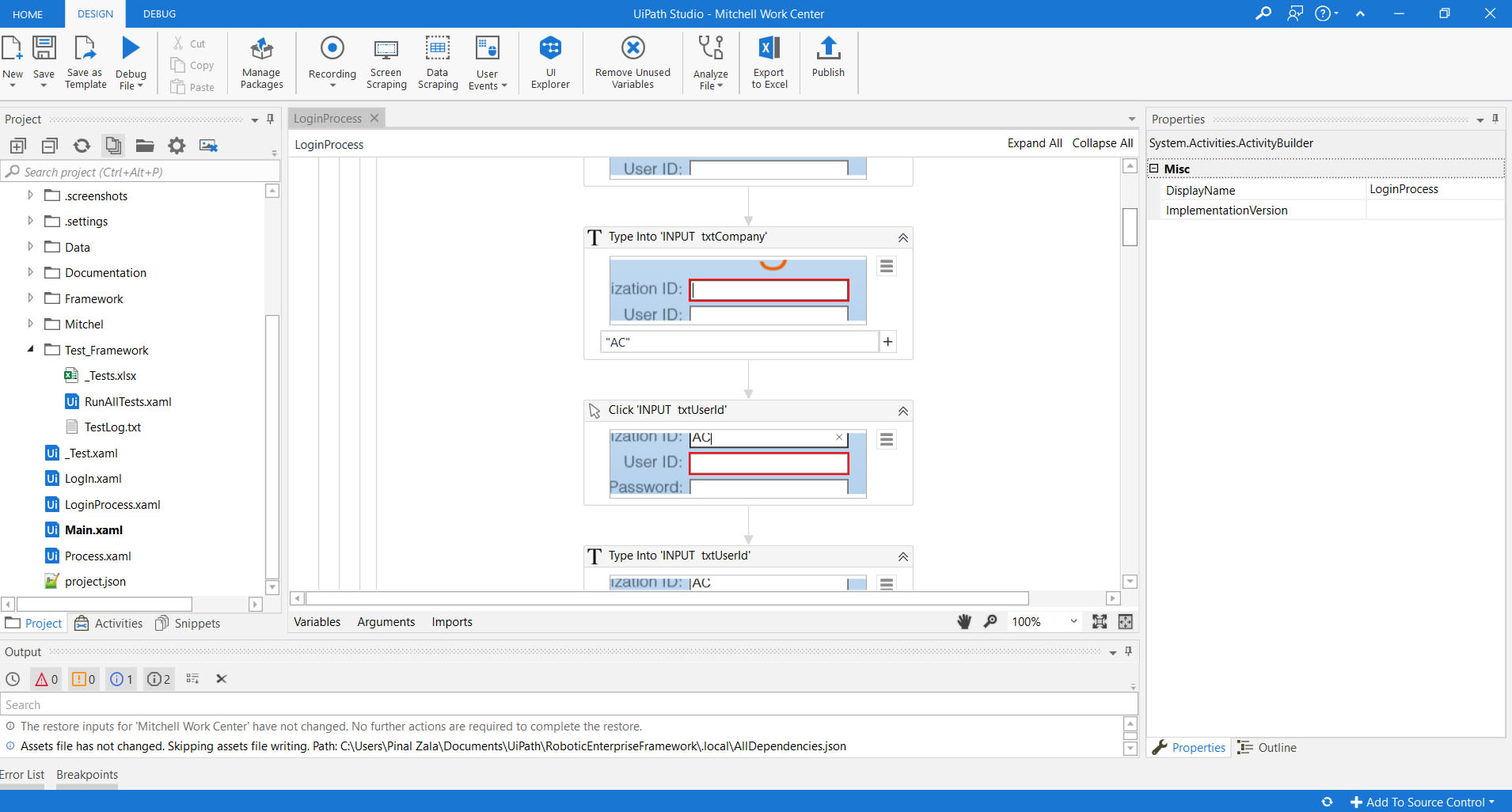1512x812 pixels.
Task: Switch to the DEBUG tab
Action: (159, 14)
